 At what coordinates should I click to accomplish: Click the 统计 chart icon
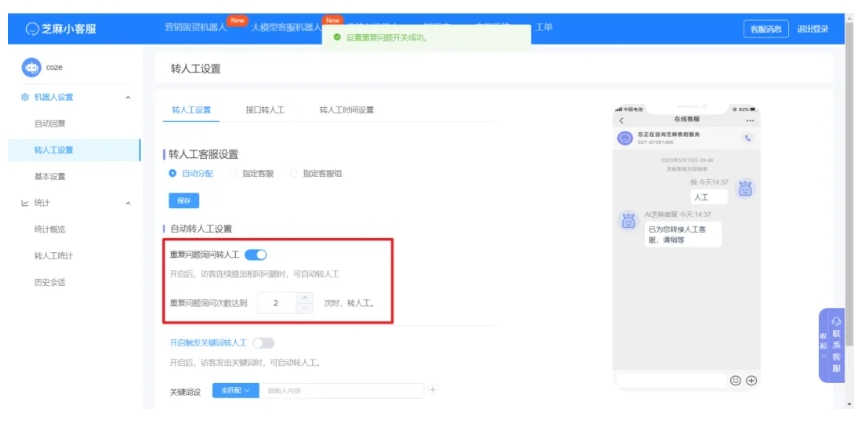[x=25, y=203]
